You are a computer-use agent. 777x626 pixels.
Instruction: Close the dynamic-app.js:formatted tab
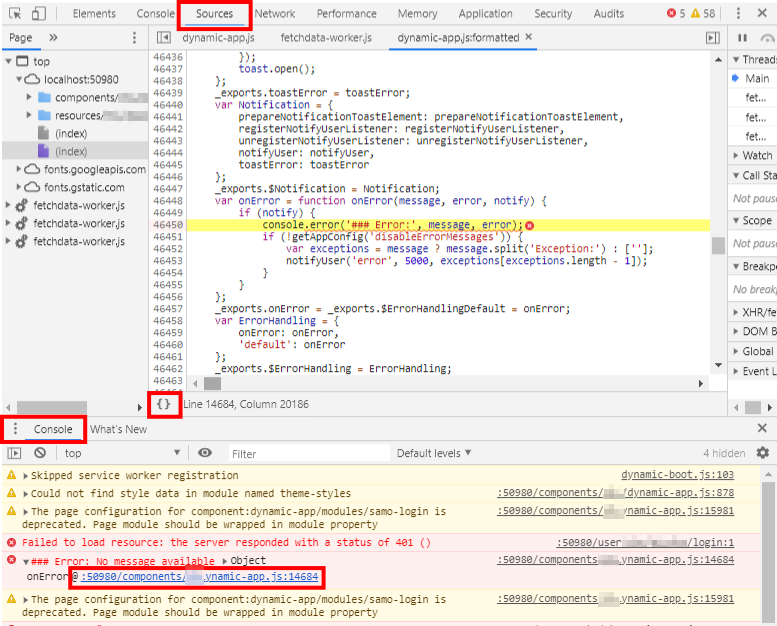(x=529, y=37)
